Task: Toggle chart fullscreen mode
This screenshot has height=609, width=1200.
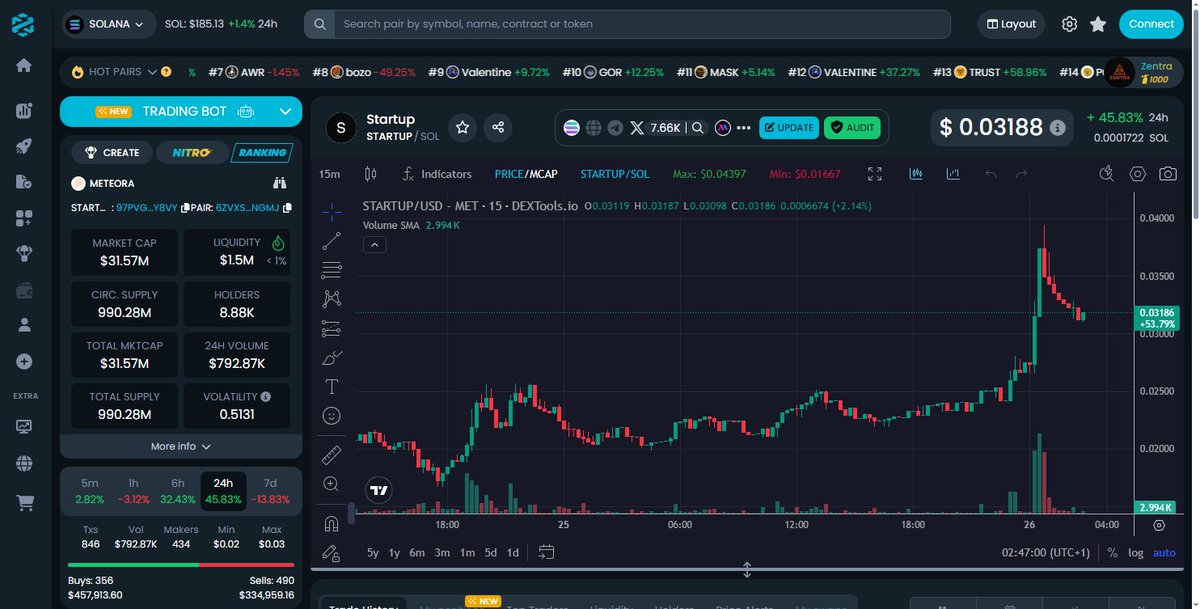Action: [x=875, y=174]
